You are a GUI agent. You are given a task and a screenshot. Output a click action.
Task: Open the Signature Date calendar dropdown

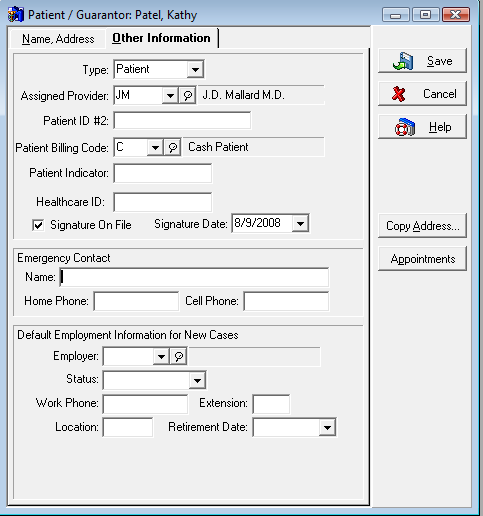[300, 223]
